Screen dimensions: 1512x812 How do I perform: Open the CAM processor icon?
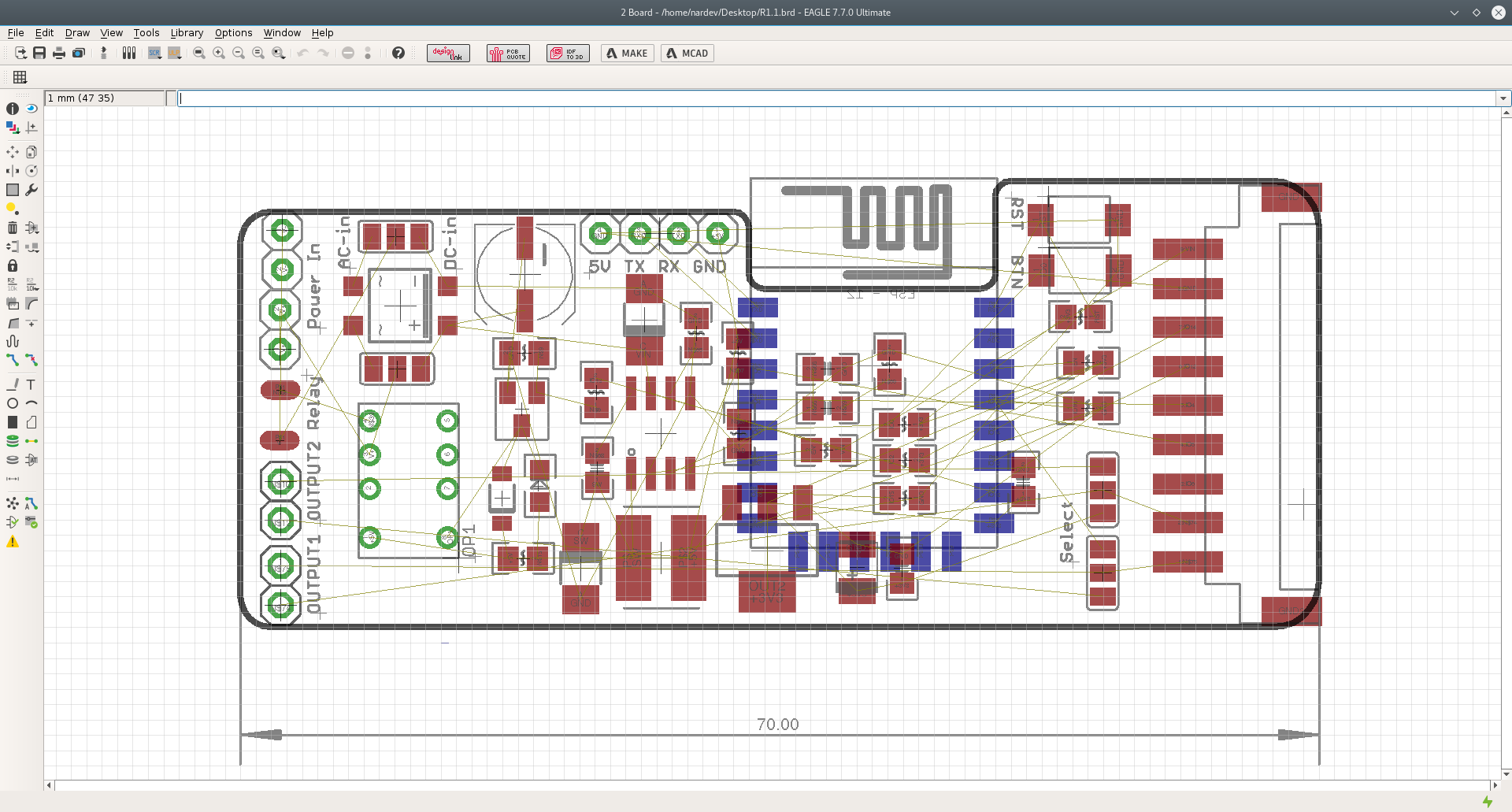(79, 53)
